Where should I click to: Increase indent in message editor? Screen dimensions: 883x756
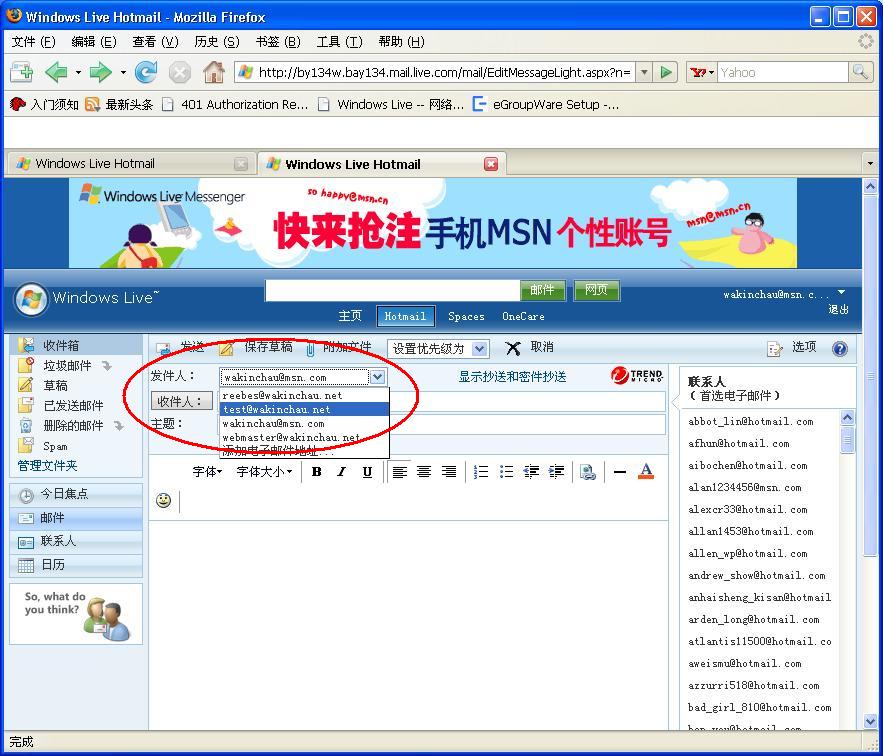(556, 472)
